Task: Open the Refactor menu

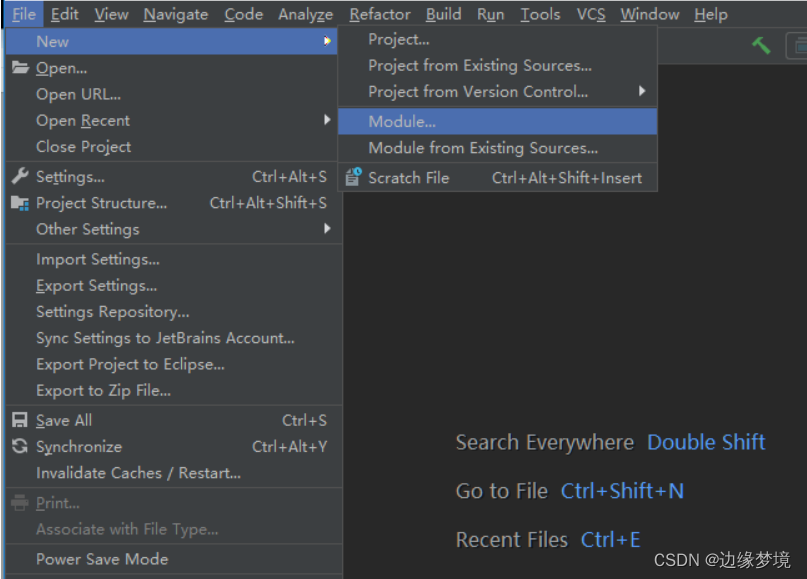Action: [x=380, y=14]
